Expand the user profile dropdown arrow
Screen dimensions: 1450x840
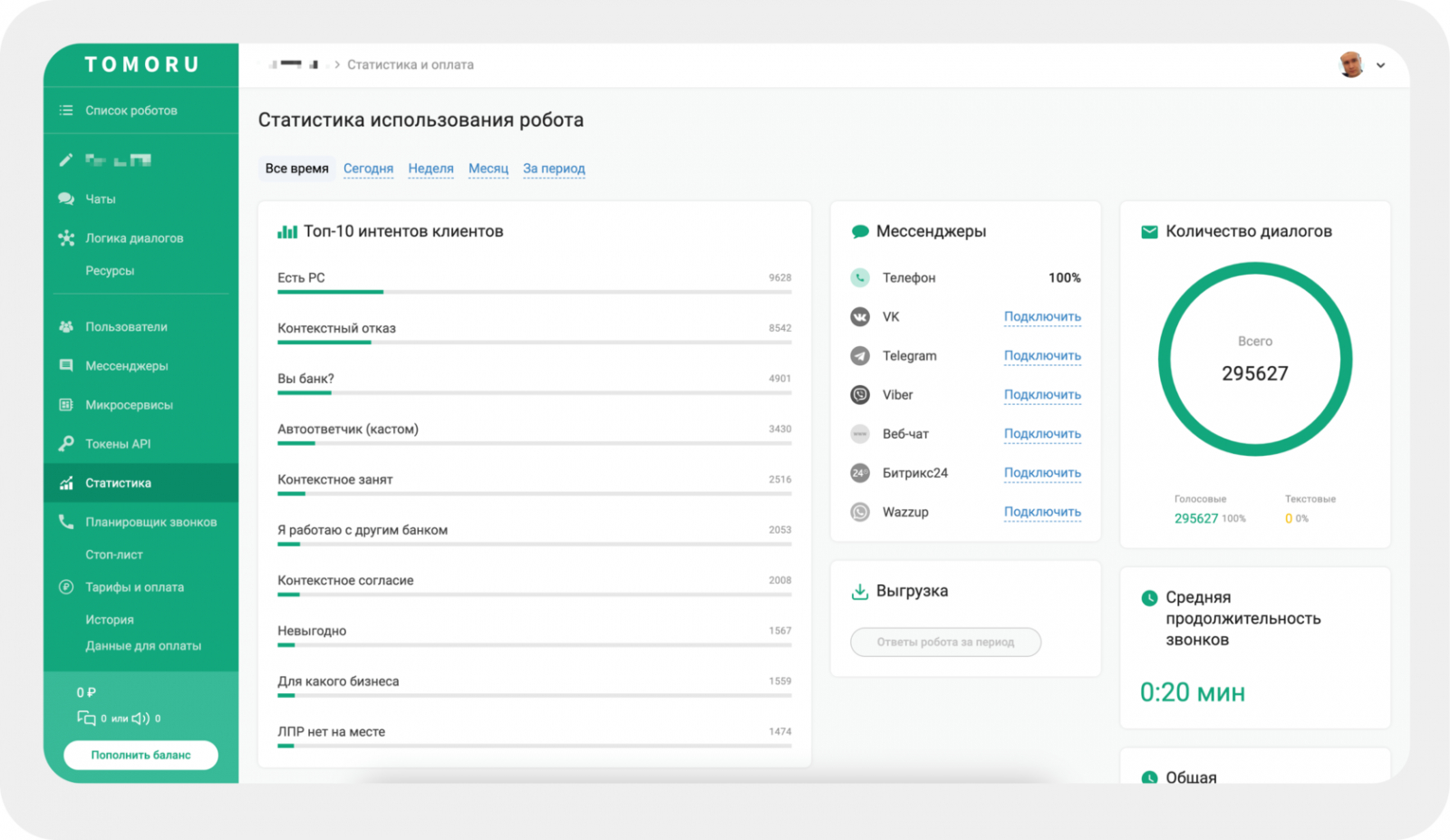[1380, 65]
